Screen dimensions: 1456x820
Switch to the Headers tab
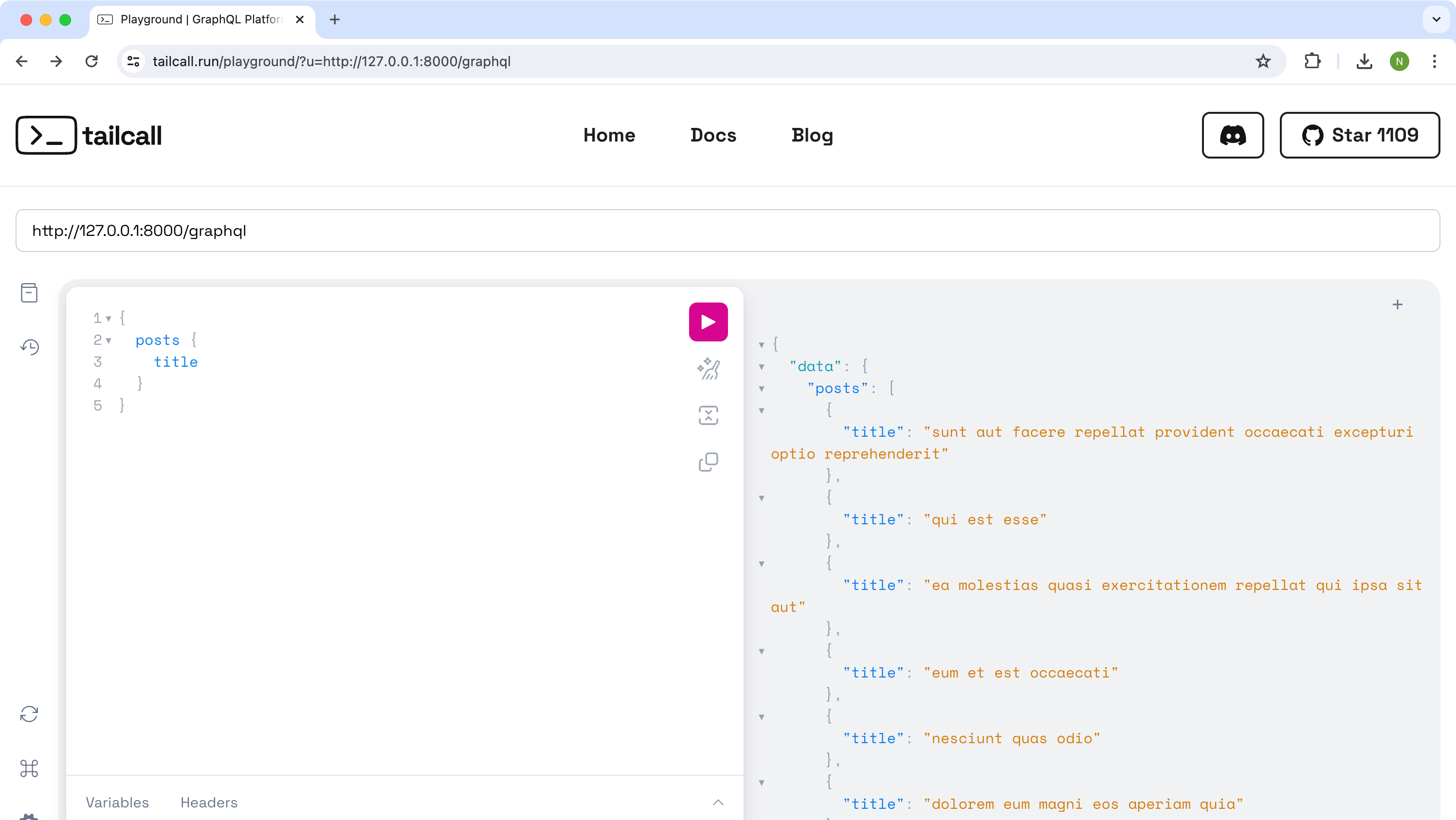[x=209, y=802]
